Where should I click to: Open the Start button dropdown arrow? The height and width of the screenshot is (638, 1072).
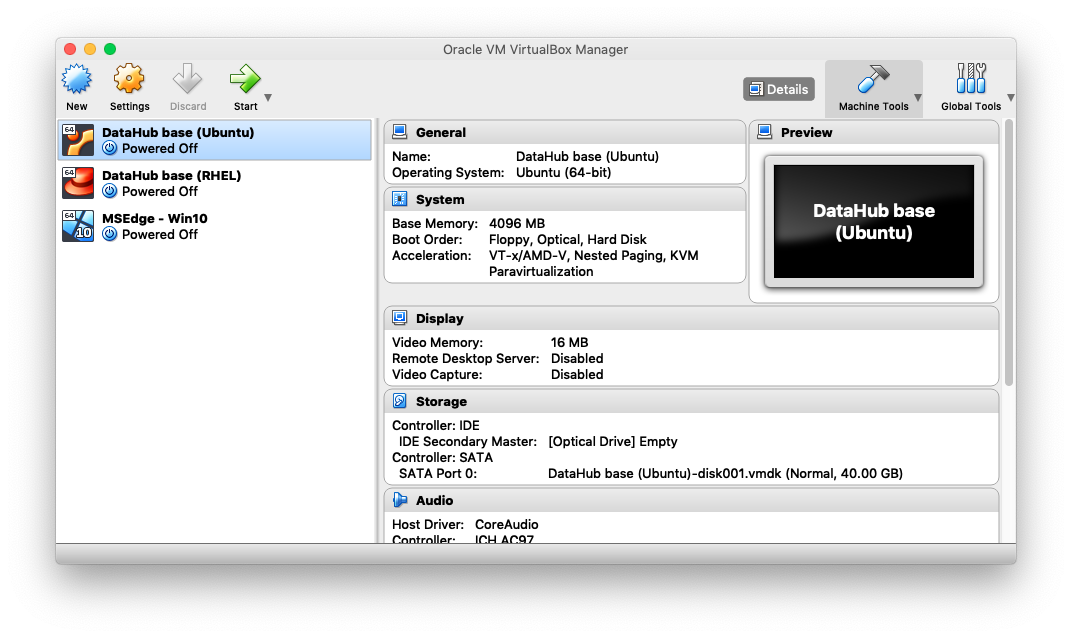(x=269, y=97)
